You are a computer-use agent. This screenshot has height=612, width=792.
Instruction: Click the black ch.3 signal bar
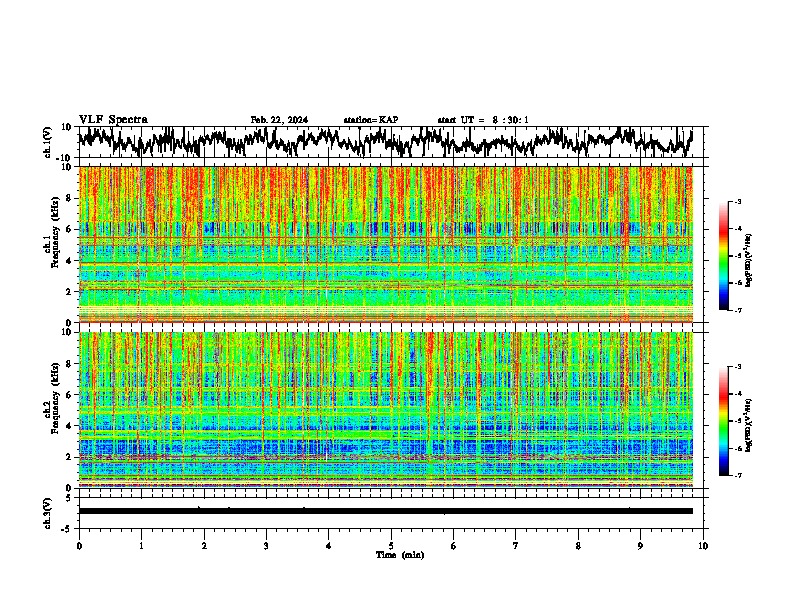click(386, 511)
